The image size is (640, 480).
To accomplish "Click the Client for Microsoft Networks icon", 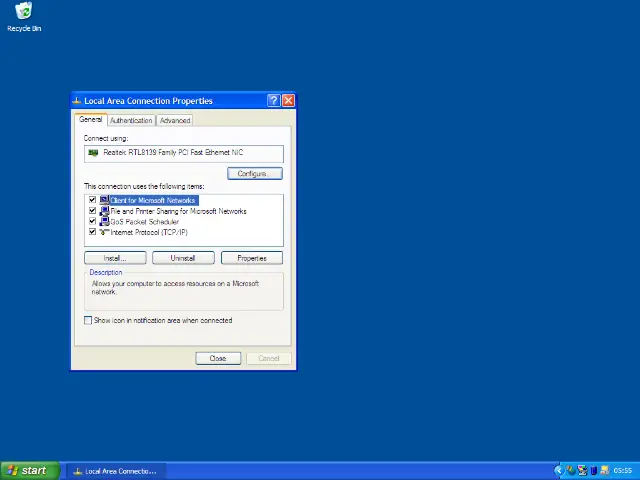I will coord(104,200).
